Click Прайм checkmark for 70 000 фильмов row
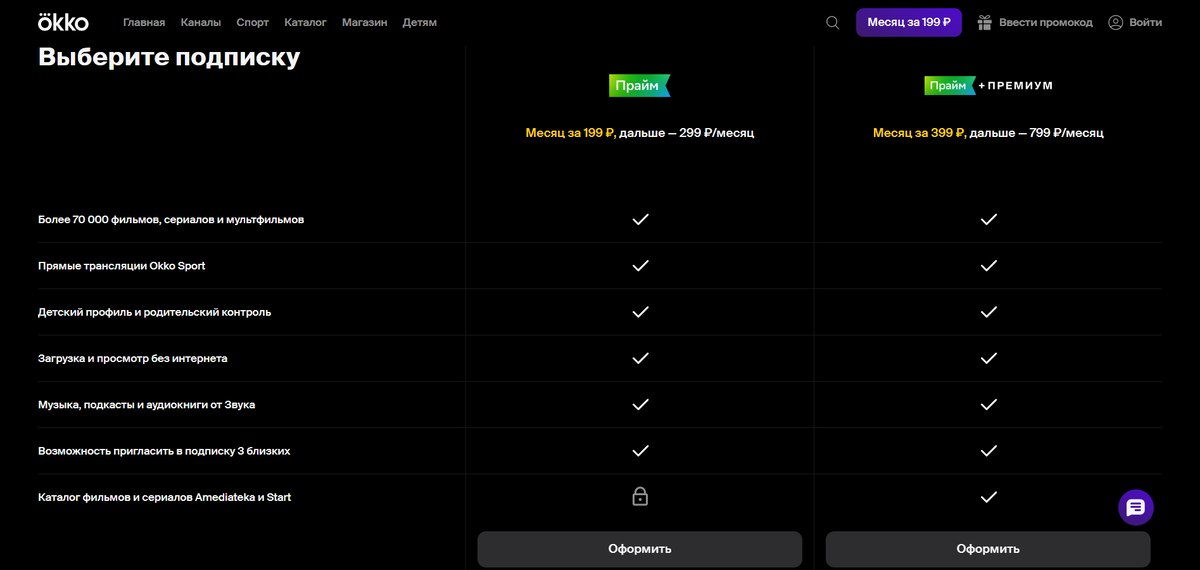1200x570 pixels. 640,219
